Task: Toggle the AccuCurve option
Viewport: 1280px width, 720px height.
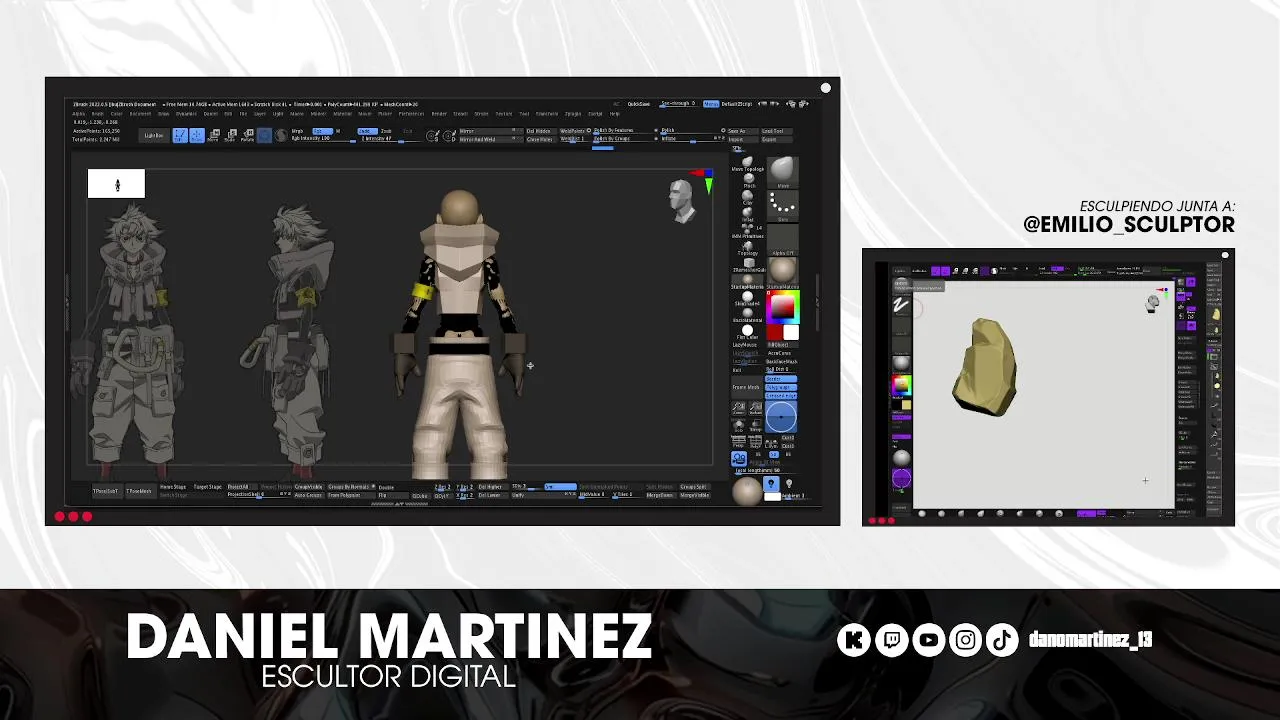Action: (779, 353)
